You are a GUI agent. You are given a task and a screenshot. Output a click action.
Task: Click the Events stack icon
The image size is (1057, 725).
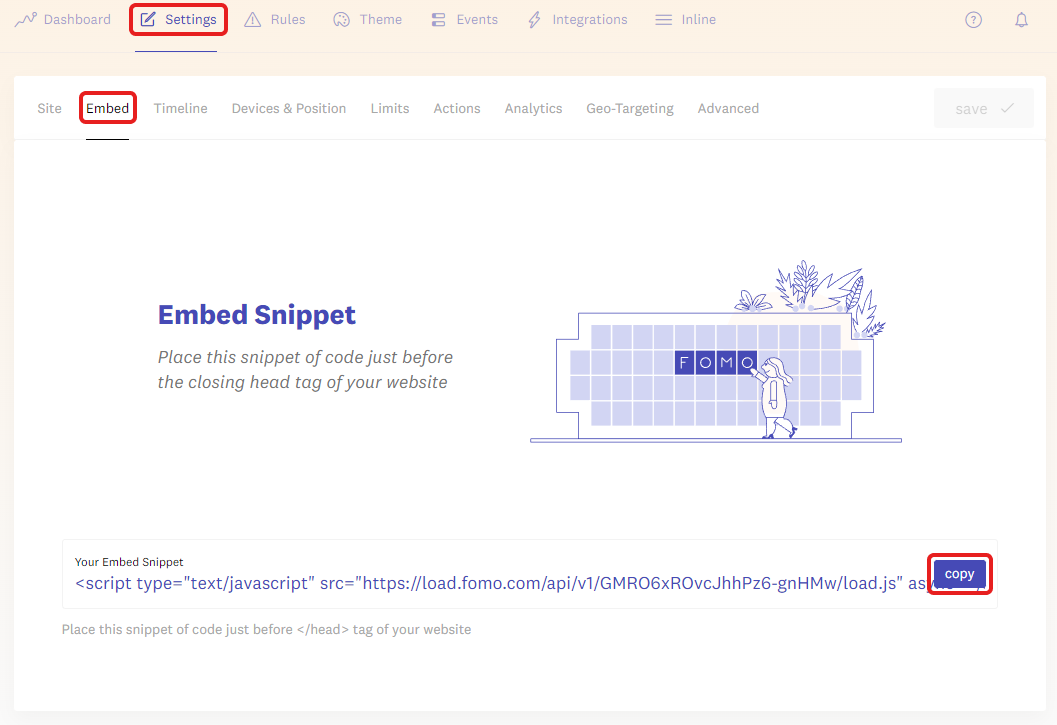(x=438, y=20)
